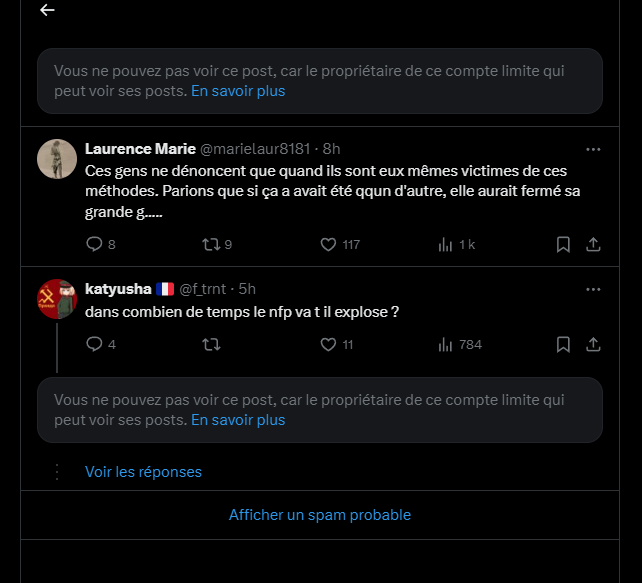The height and width of the screenshot is (583, 642).
Task: Repost katyusha's post
Action: tap(211, 344)
